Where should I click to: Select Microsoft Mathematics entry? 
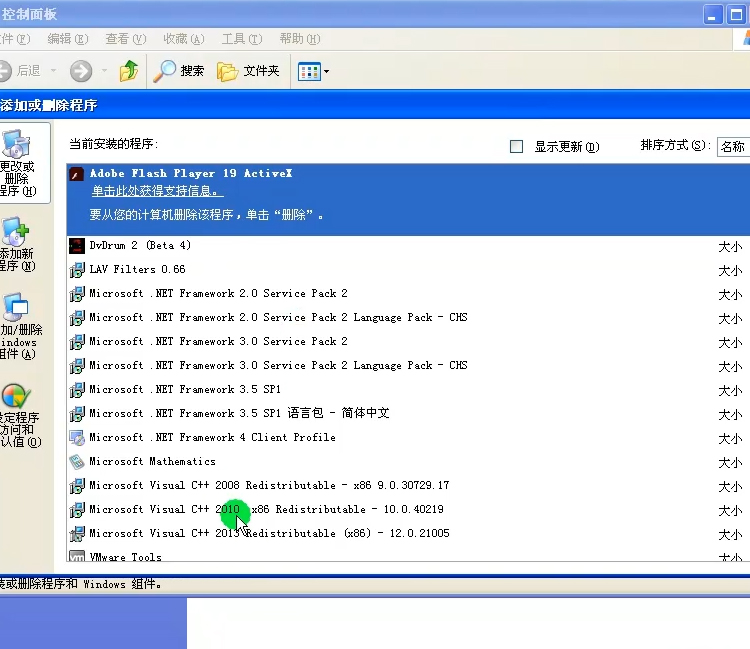click(408, 462)
